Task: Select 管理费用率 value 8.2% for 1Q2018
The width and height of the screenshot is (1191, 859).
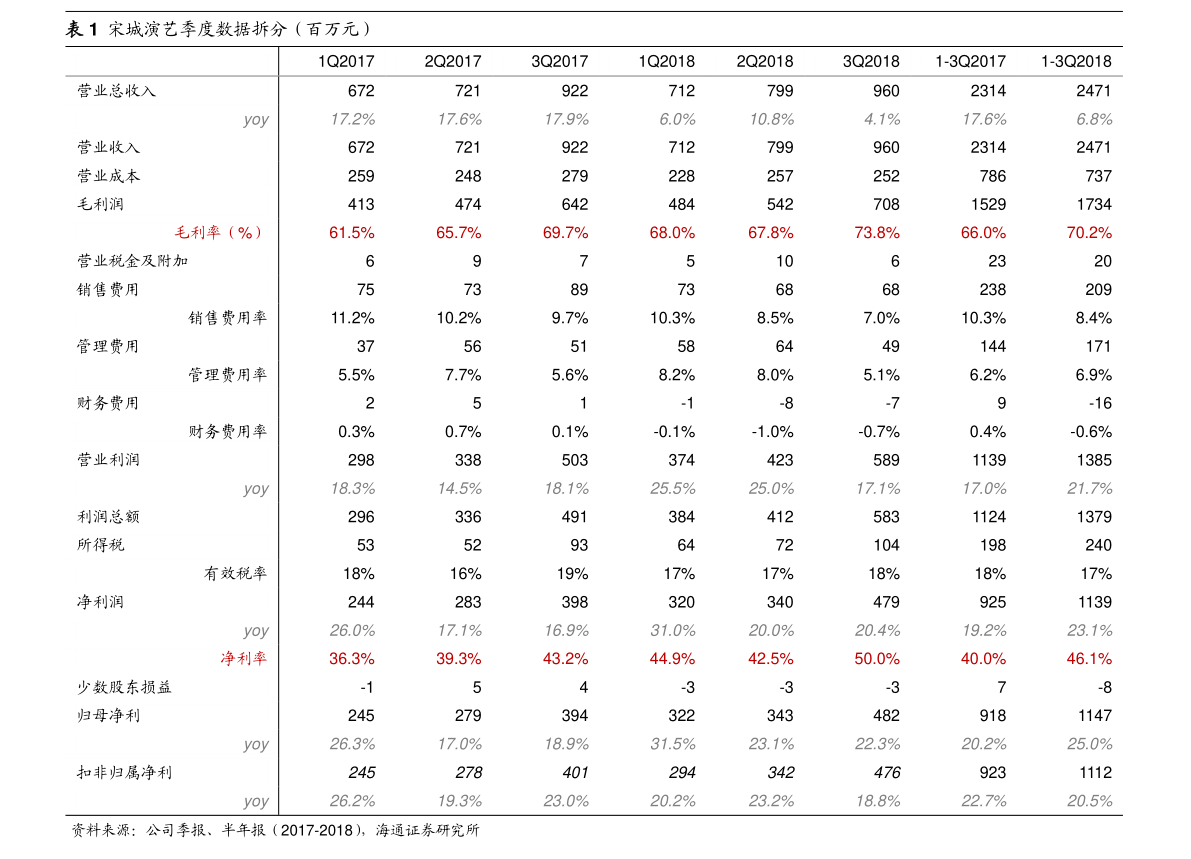Action: coord(676,375)
